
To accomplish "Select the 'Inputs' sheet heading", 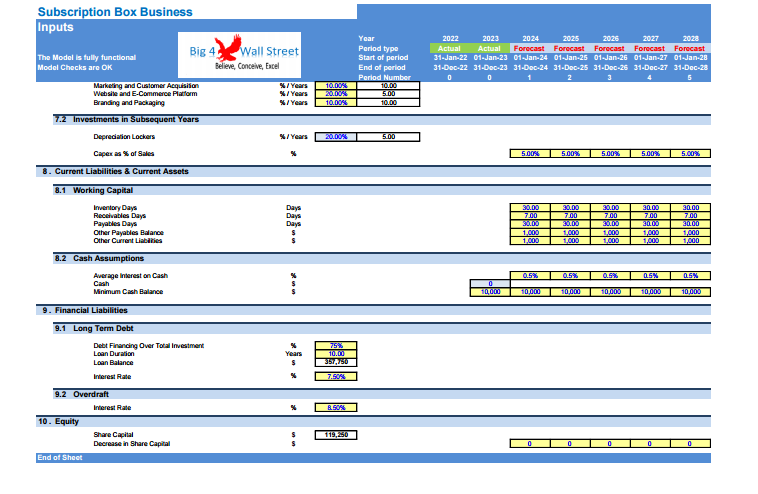I will [x=56, y=27].
